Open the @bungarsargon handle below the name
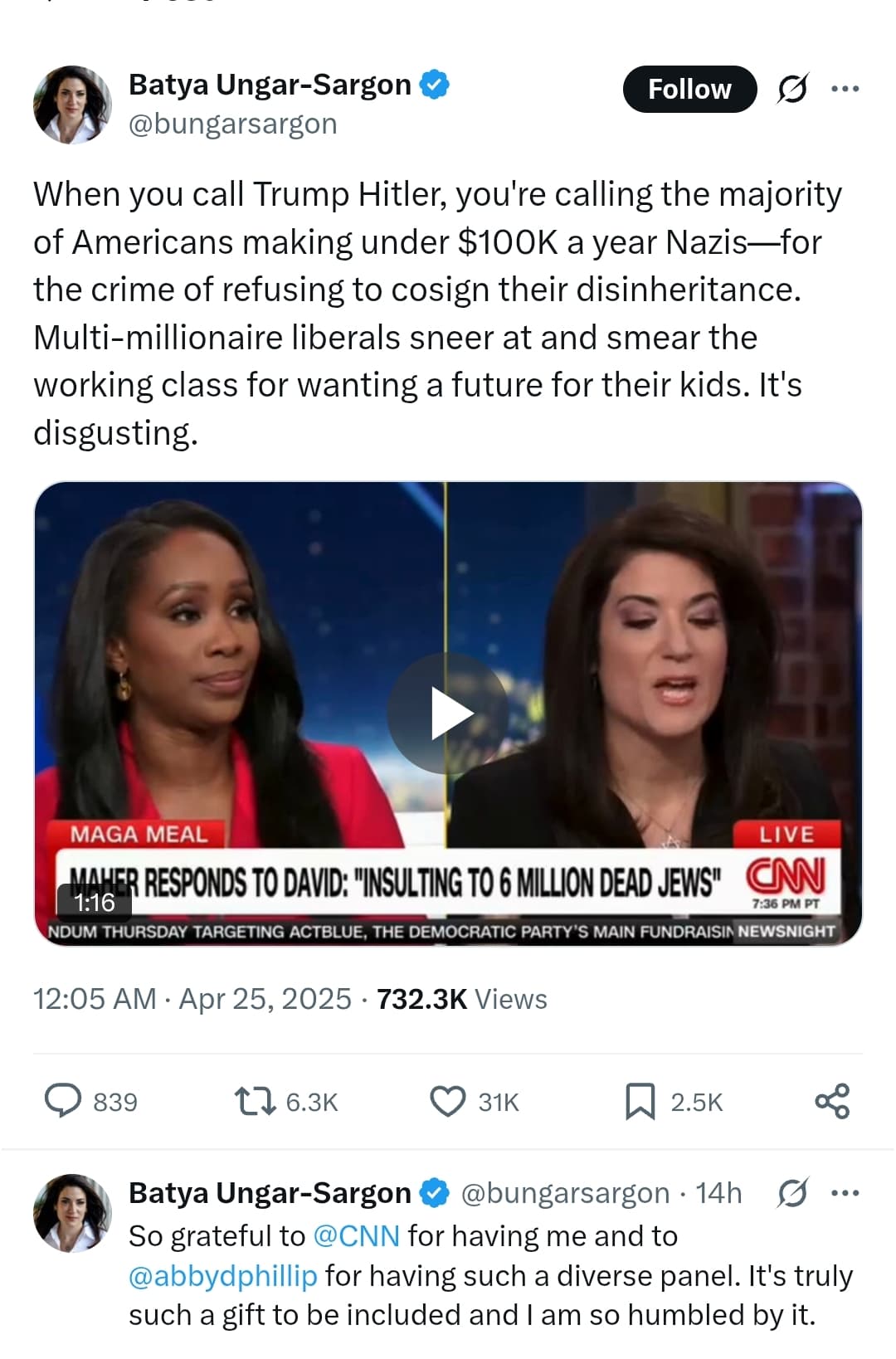The image size is (896, 1359). coord(233,124)
